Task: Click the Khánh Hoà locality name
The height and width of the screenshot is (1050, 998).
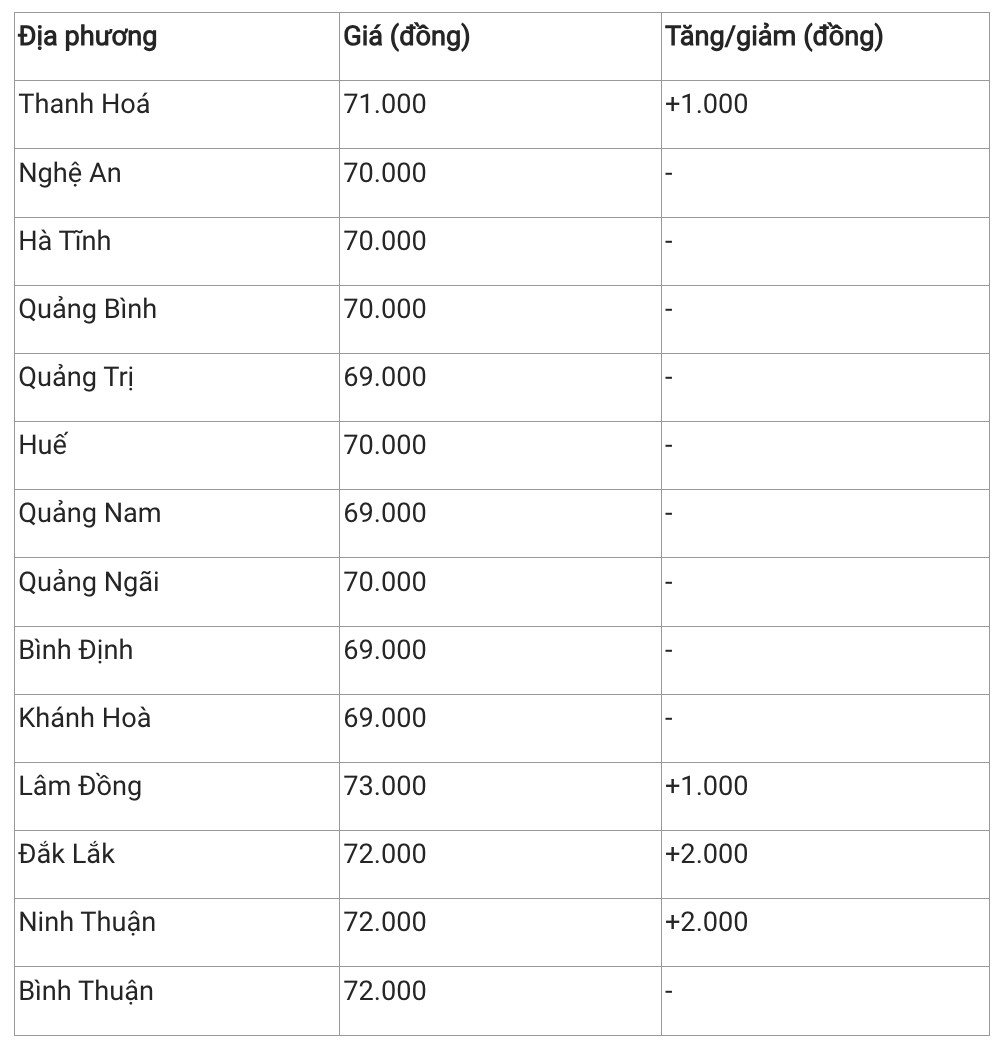Action: (x=85, y=718)
